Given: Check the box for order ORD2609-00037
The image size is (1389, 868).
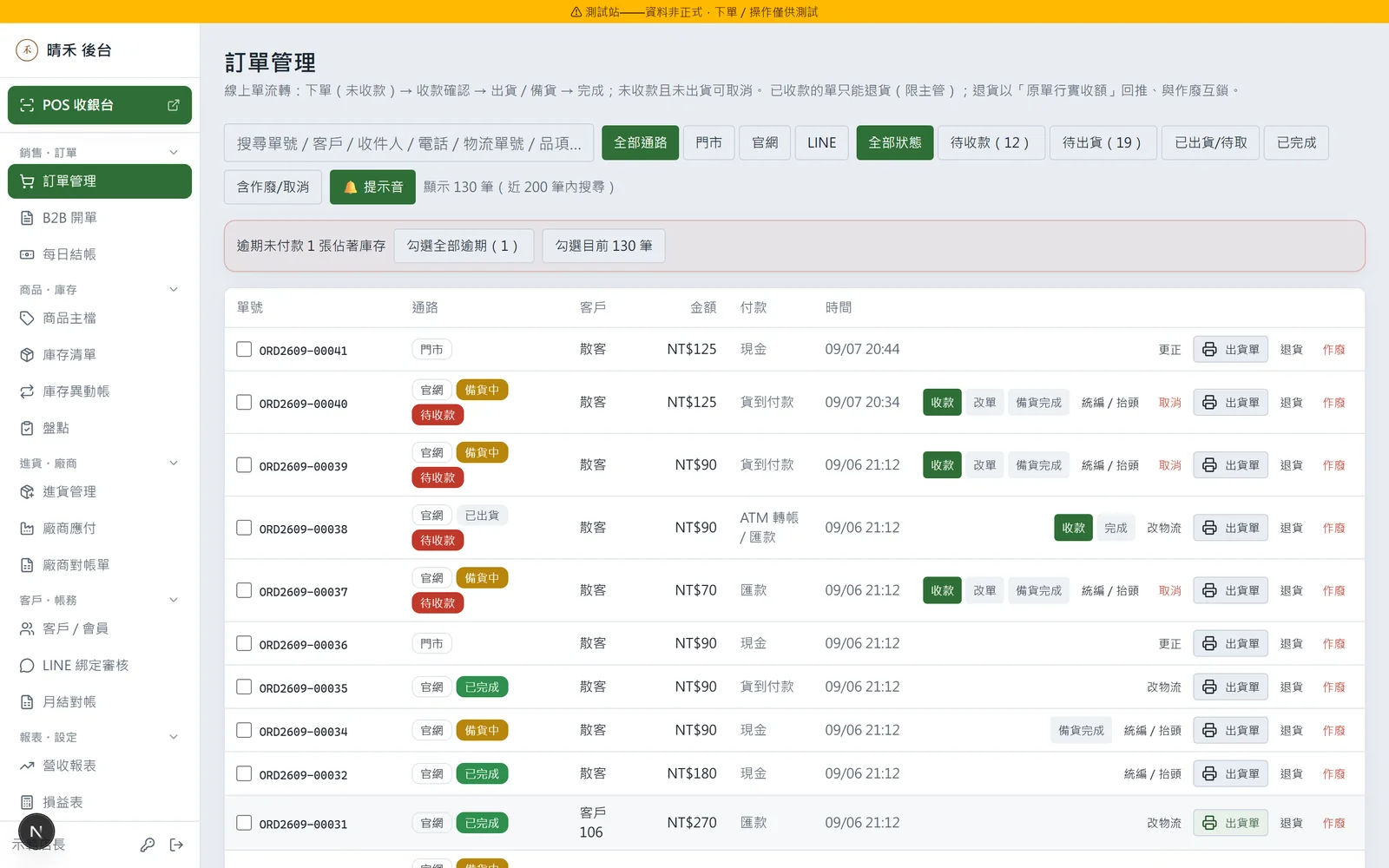Looking at the screenshot, I should coord(244,590).
